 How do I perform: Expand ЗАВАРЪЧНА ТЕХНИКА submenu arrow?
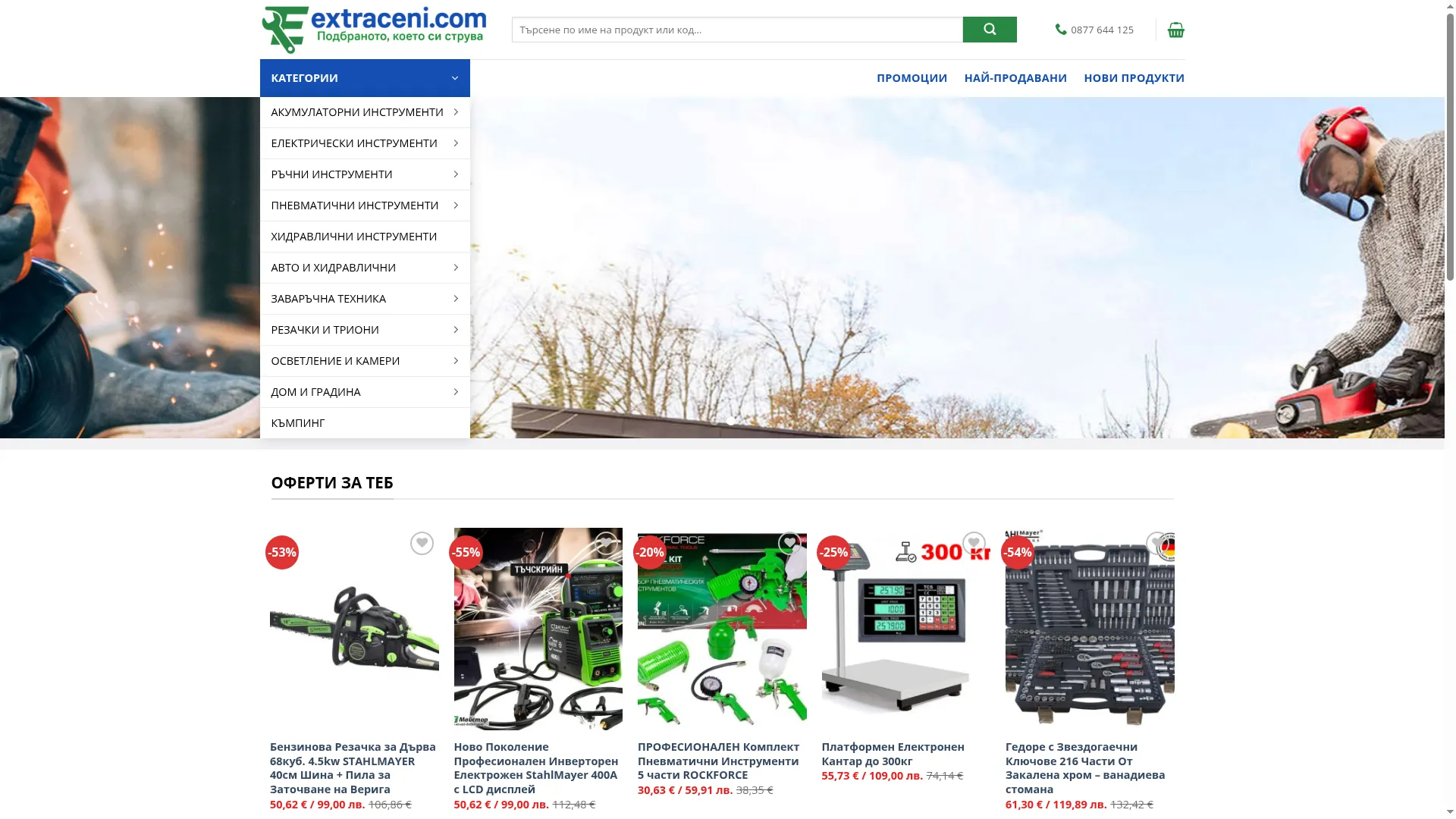tap(456, 299)
